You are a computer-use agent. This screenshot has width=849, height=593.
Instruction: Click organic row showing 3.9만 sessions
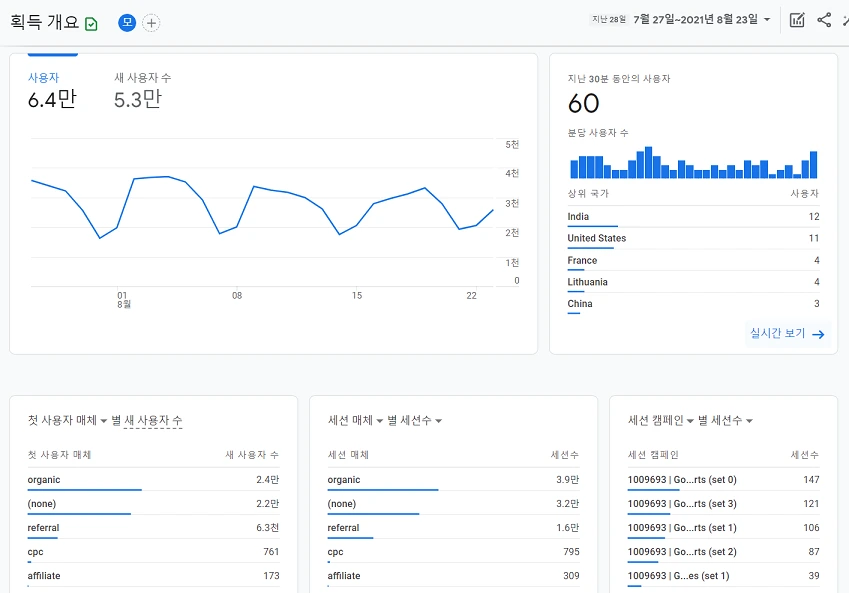453,480
